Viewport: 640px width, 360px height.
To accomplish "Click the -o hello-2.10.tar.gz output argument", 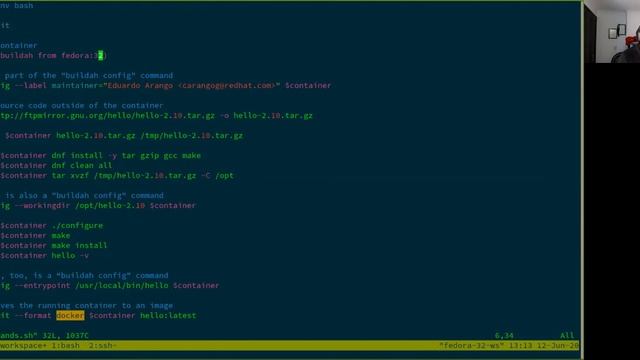I will [x=266, y=116].
